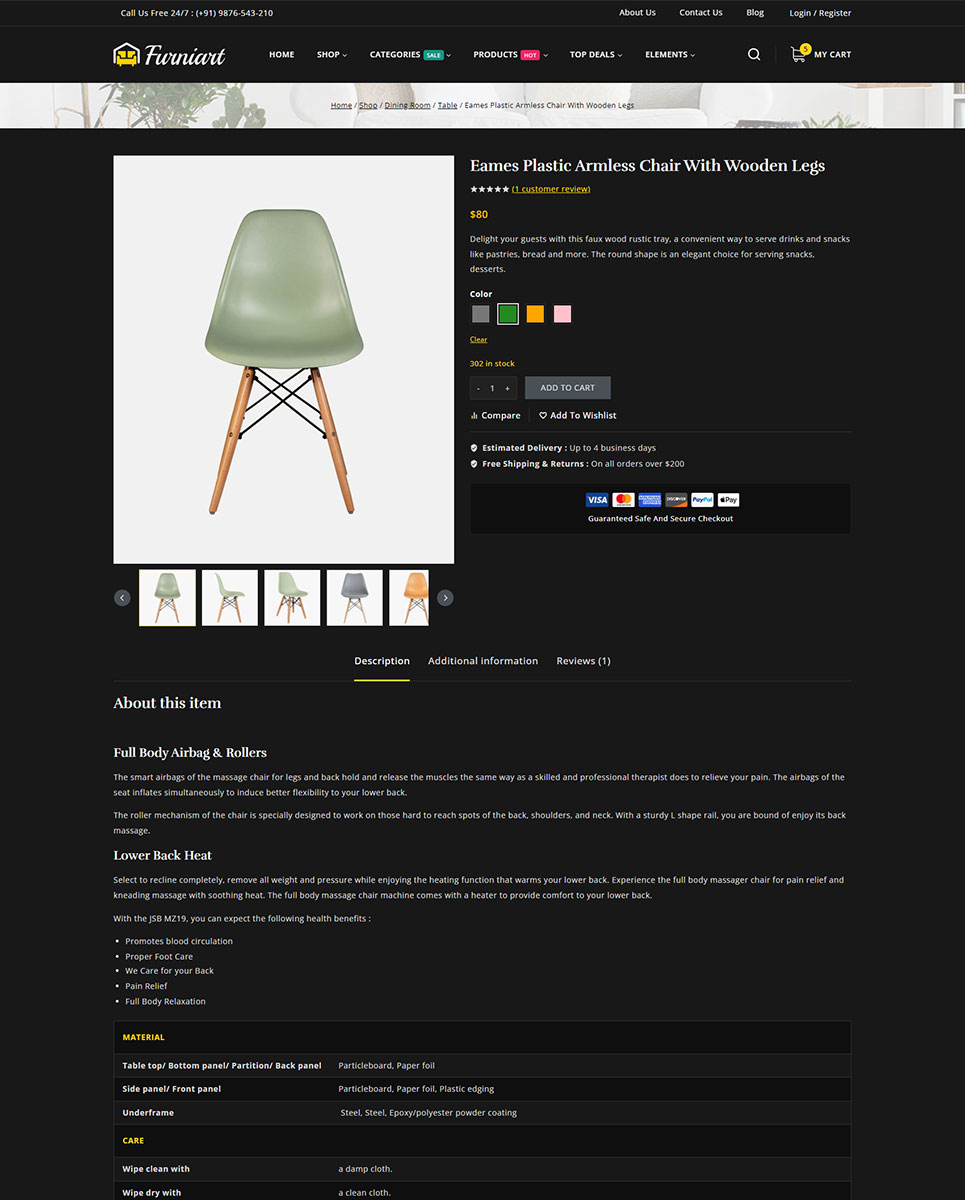965x1200 pixels.
Task: Click the search magnifier icon in header
Action: pos(754,54)
